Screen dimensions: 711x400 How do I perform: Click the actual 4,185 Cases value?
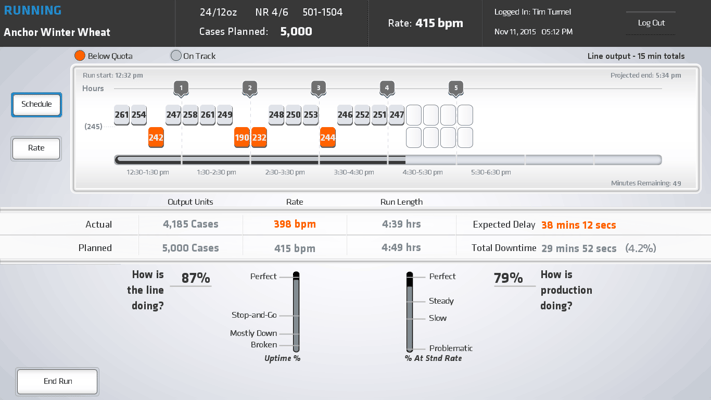coord(190,224)
